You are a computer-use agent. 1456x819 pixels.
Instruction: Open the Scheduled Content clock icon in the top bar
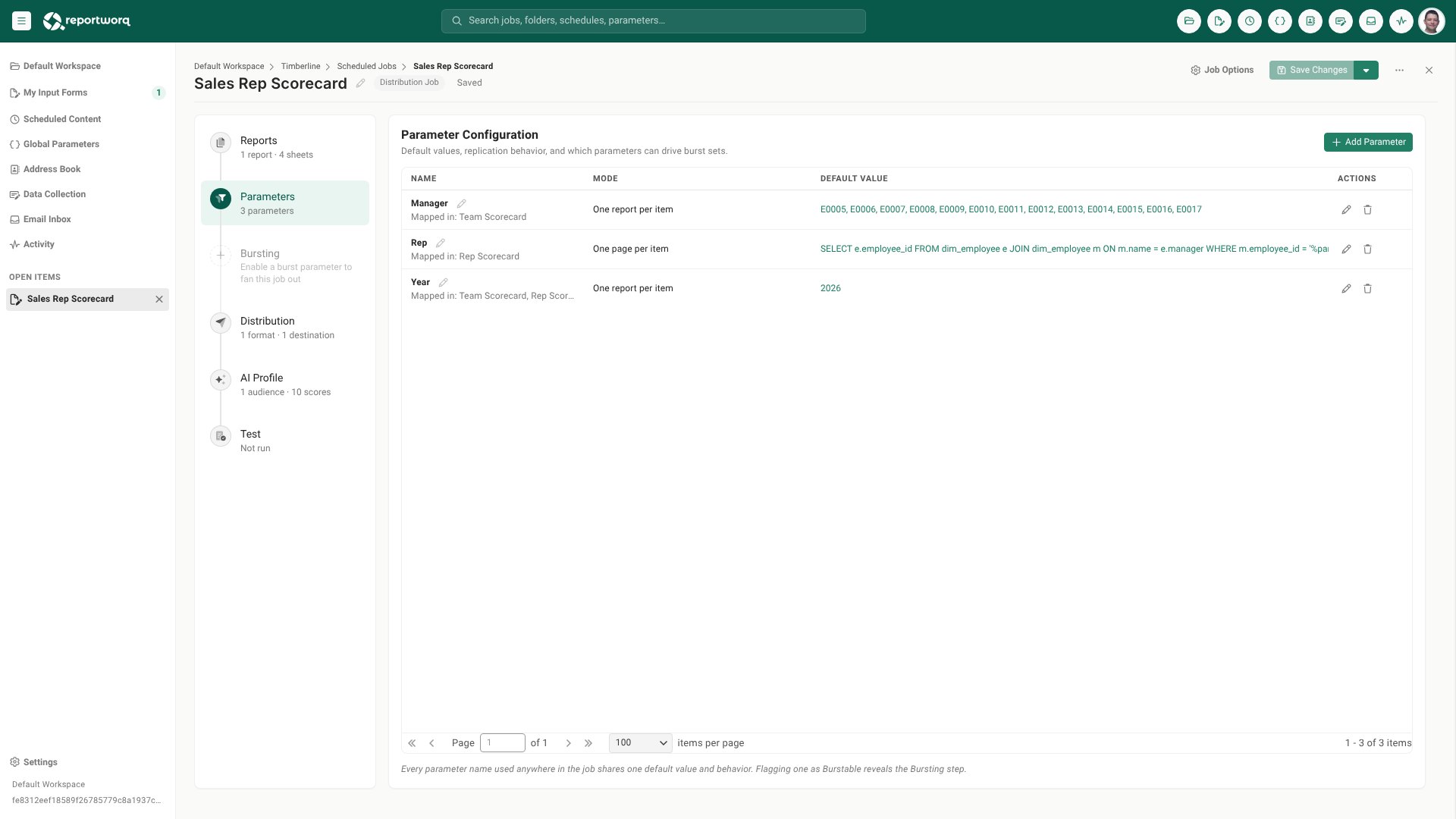tap(1250, 21)
